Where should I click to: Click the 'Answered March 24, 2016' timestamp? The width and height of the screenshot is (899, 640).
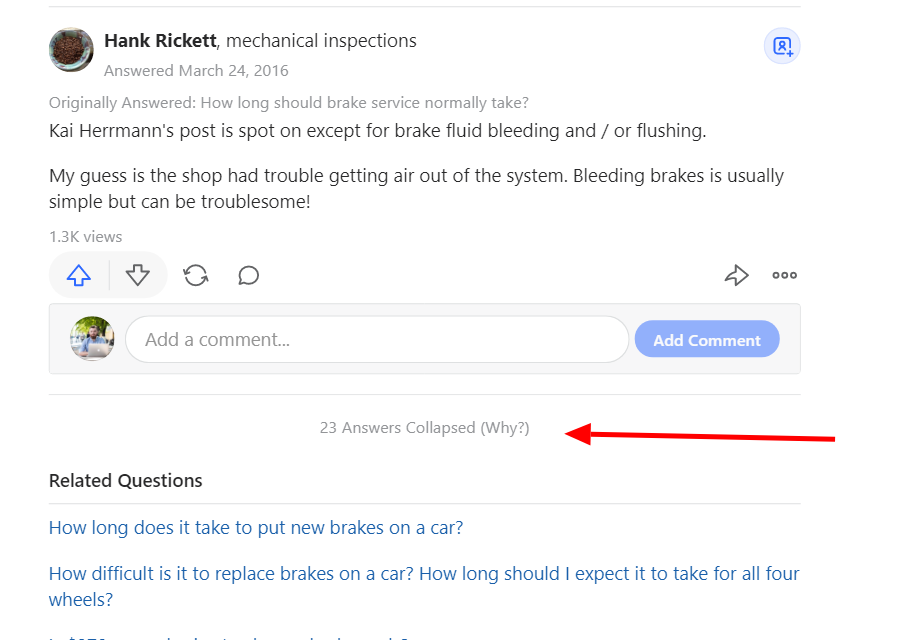(x=196, y=71)
